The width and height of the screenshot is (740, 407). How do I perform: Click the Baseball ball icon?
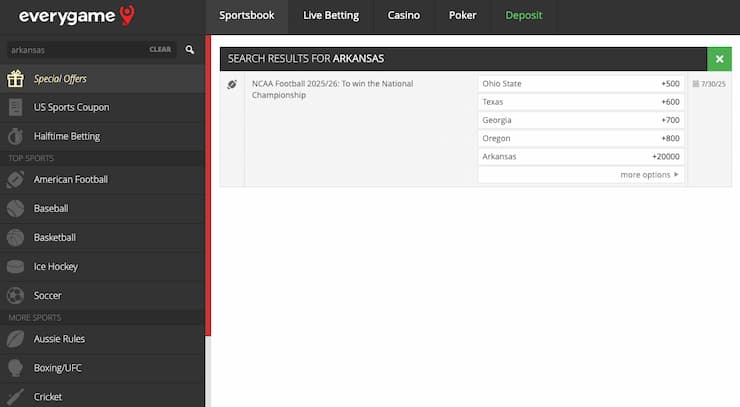click(x=16, y=209)
